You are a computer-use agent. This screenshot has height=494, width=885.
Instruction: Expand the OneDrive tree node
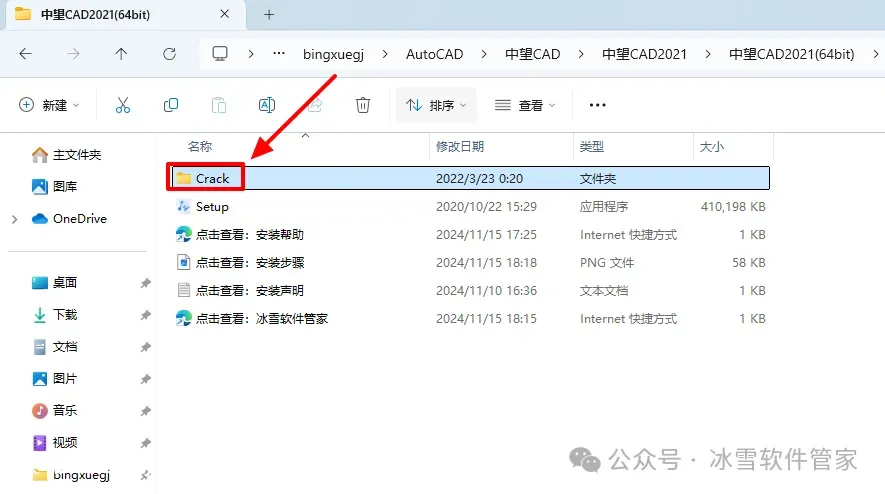(x=15, y=219)
